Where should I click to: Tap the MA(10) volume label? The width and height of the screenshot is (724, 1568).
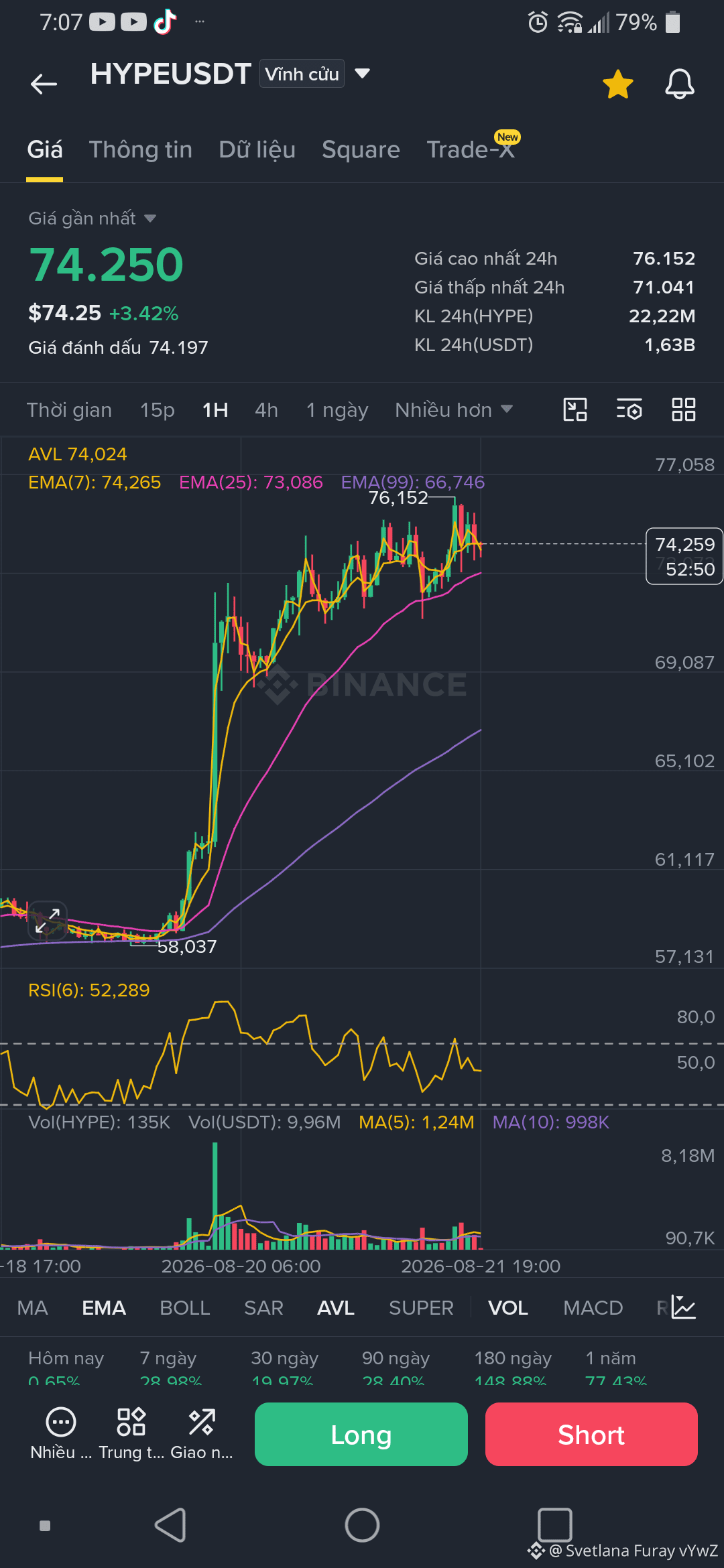click(x=551, y=1122)
